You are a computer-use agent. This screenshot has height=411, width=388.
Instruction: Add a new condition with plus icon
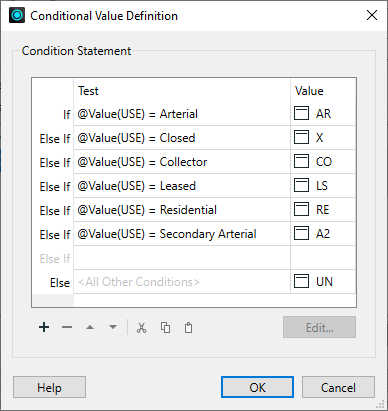coord(44,327)
